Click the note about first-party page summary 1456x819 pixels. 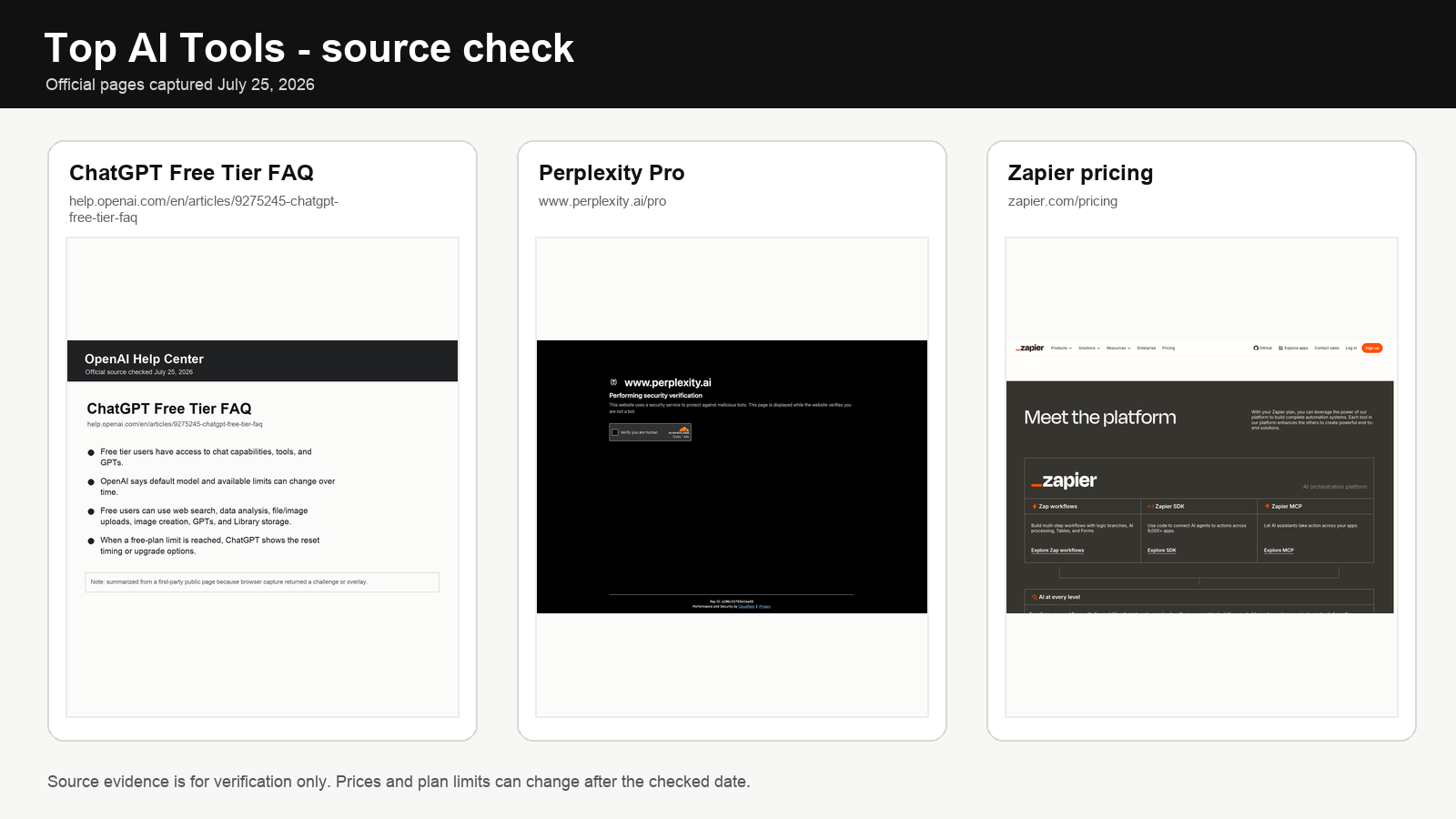click(x=262, y=582)
